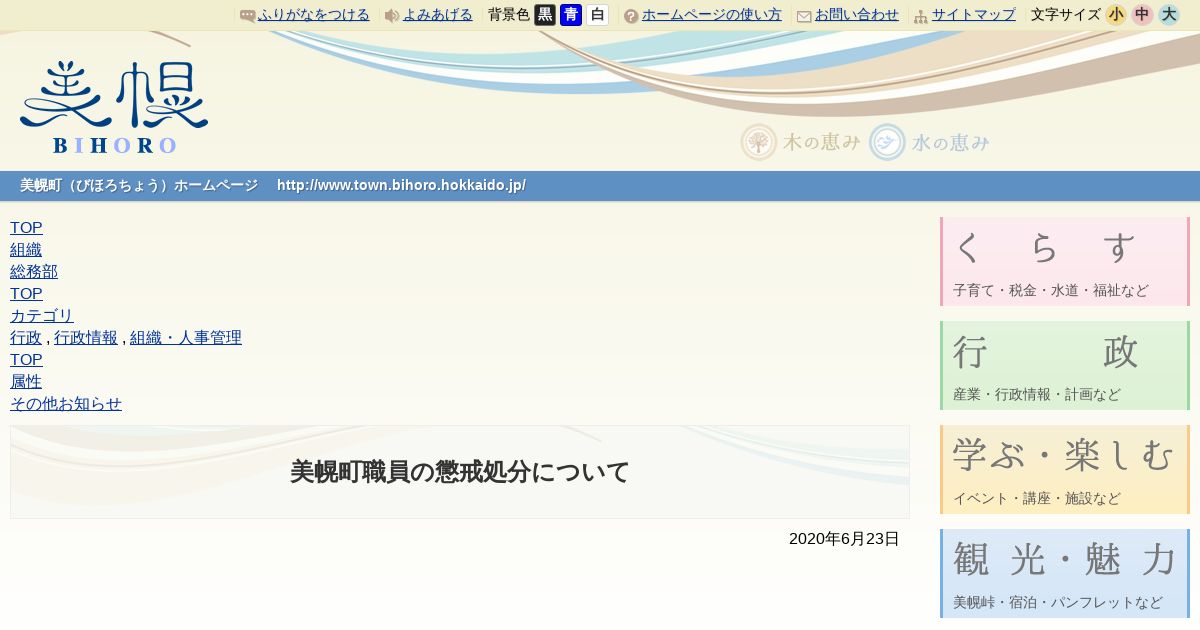Open the 美幌 BIHORO logo home link
1200x630 pixels.
114,107
